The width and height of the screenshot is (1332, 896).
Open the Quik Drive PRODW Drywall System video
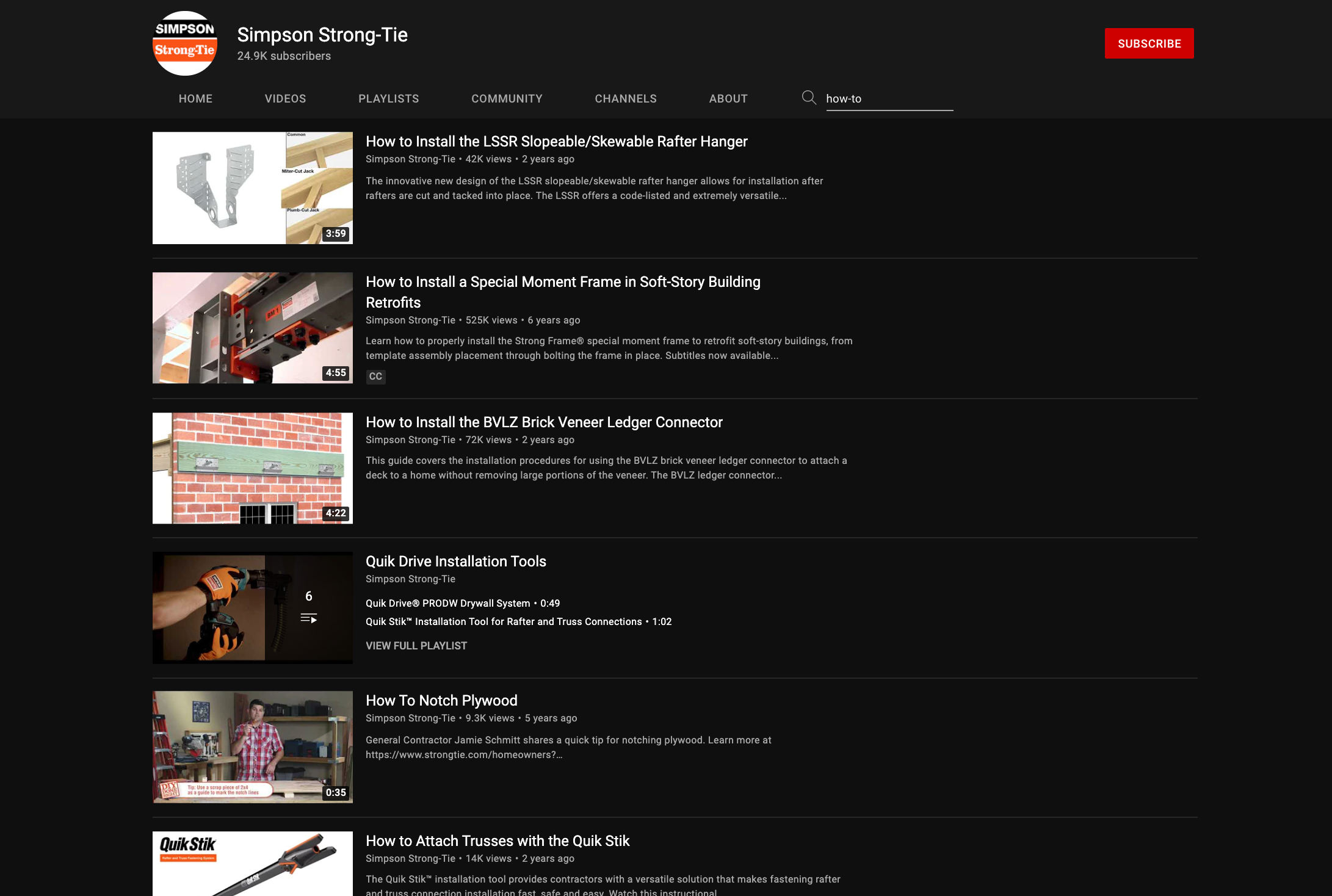click(447, 604)
